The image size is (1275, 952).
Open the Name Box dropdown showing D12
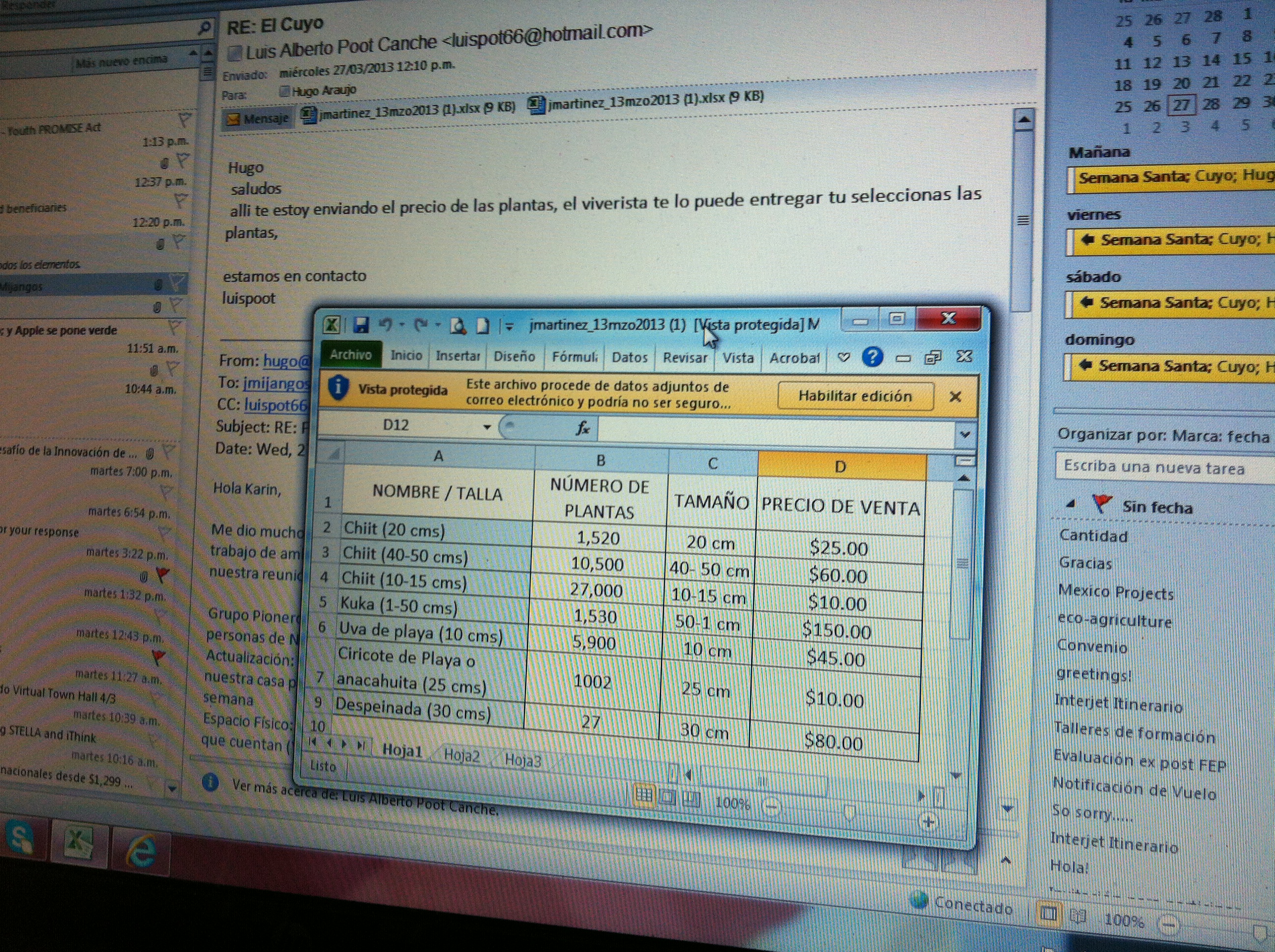click(487, 427)
